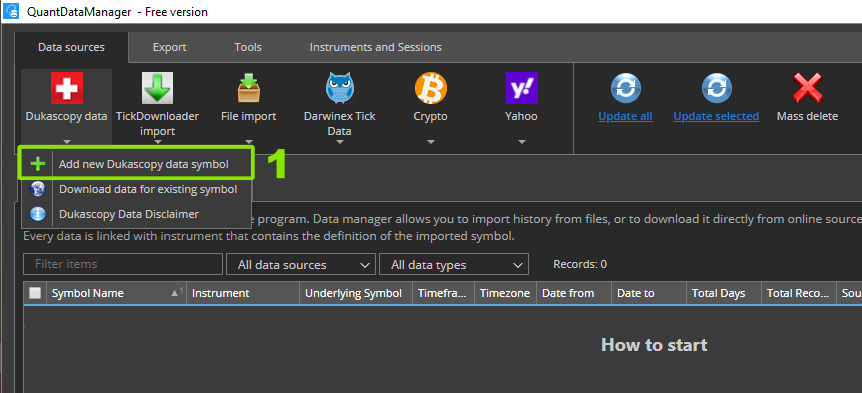Click the Update all link
Image resolution: width=862 pixels, height=393 pixels.
pos(626,117)
